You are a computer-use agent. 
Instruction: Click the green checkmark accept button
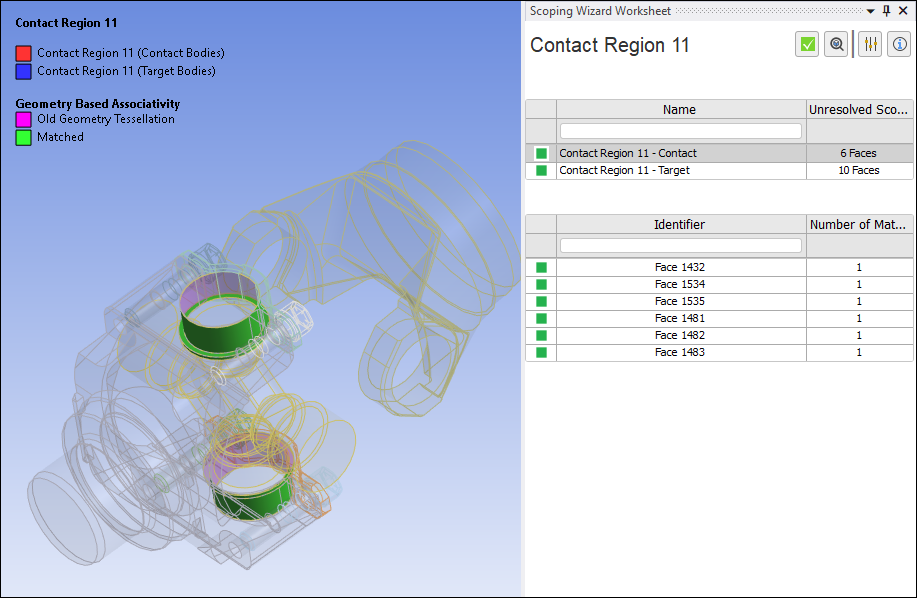807,45
